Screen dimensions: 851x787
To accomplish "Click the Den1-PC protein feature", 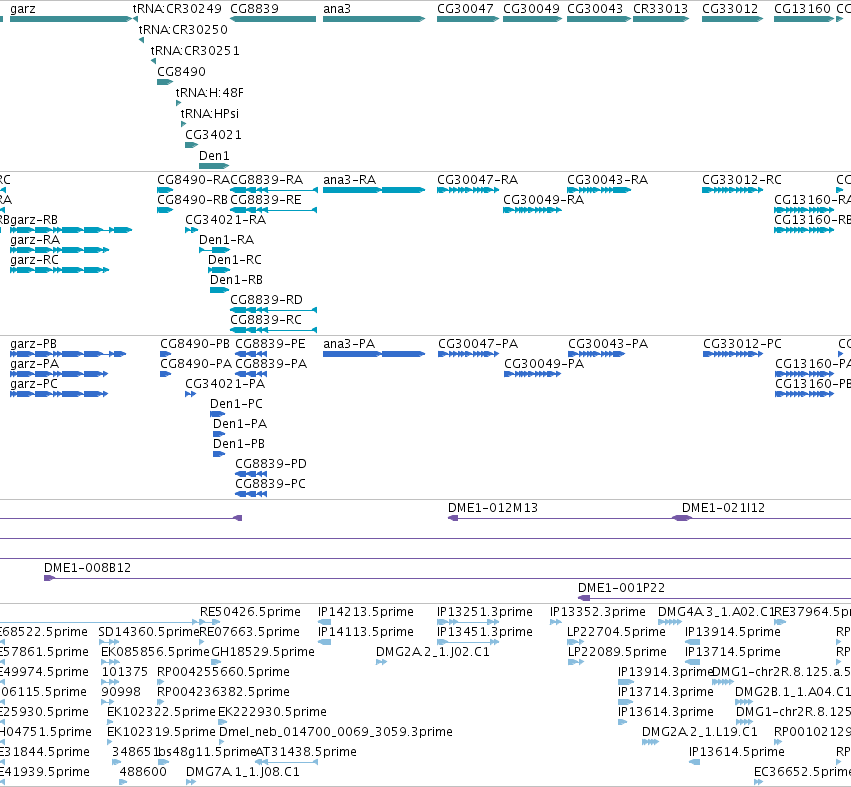I will pos(218,414).
